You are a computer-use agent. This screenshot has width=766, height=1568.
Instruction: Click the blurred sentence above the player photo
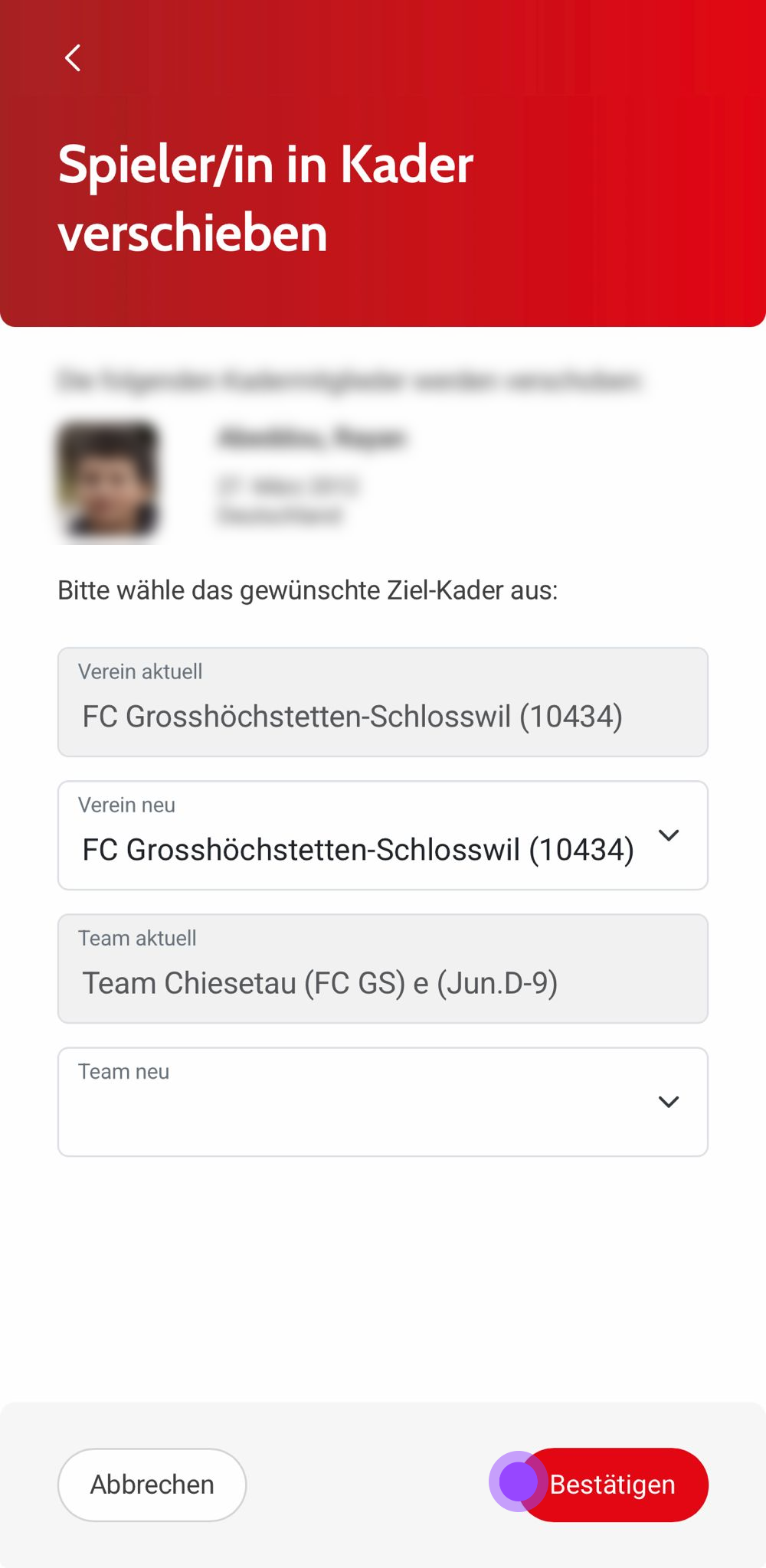349,381
